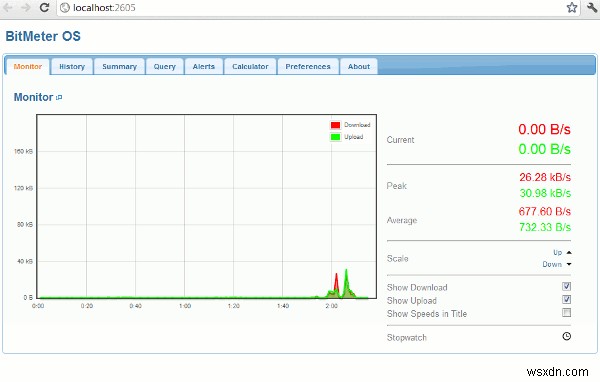The image size is (600, 382).
Task: Switch to the History tab
Action: pyautogui.click(x=72, y=67)
